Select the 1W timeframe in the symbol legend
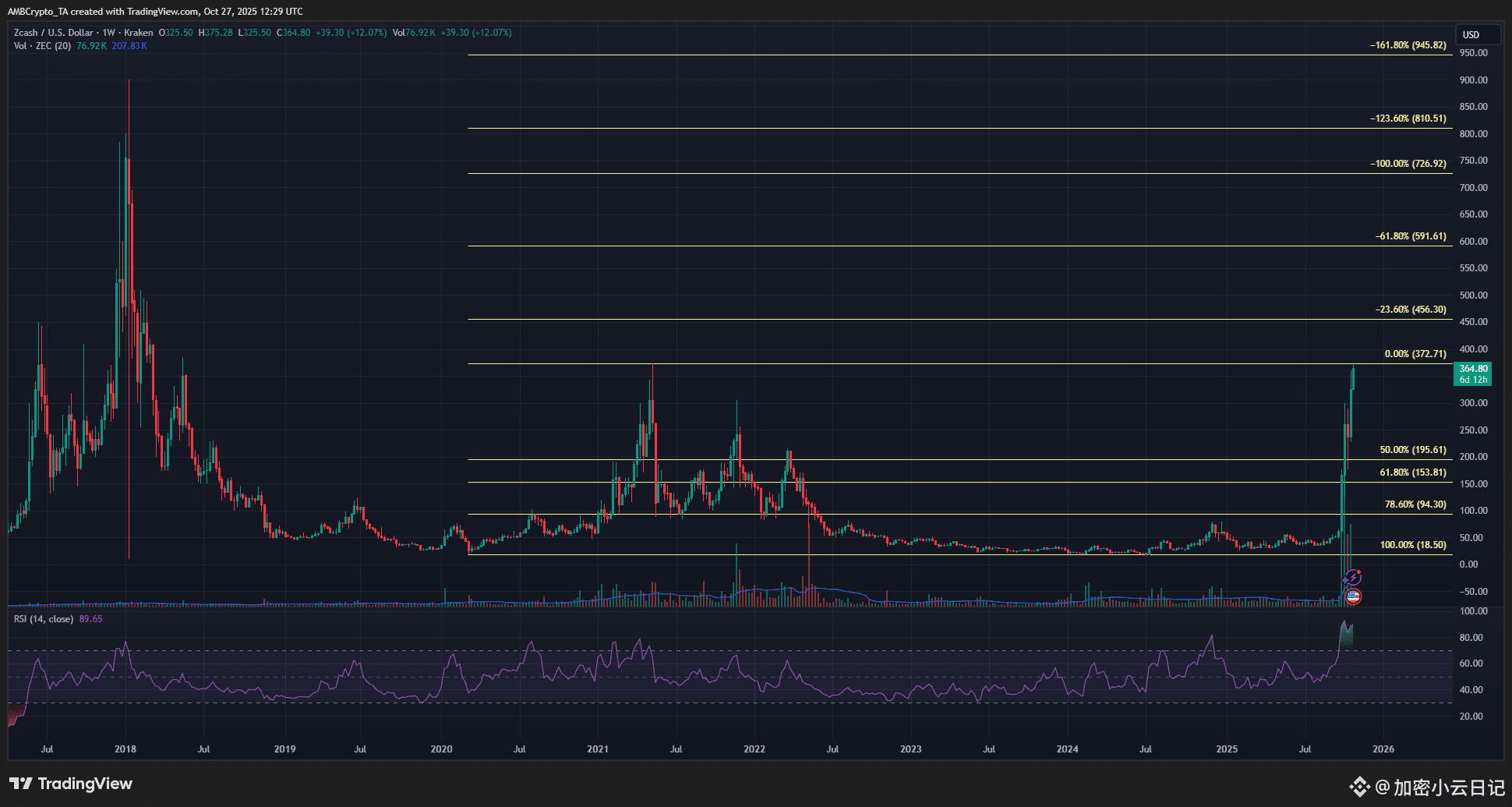Image resolution: width=1512 pixels, height=807 pixels. (x=108, y=33)
